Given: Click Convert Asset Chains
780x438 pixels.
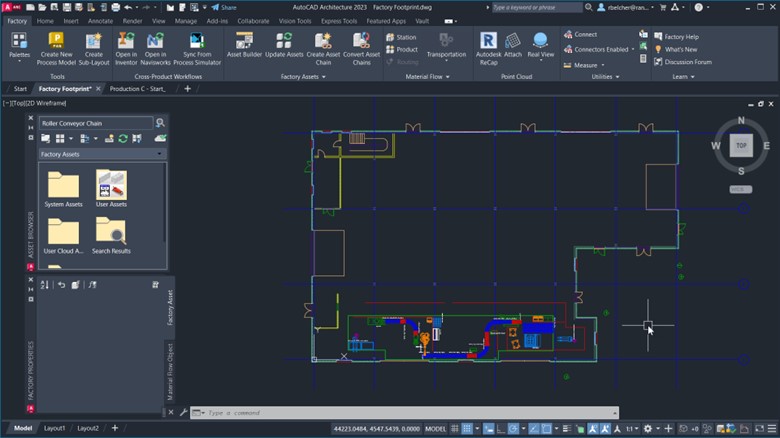Looking at the screenshot, I should pos(362,49).
